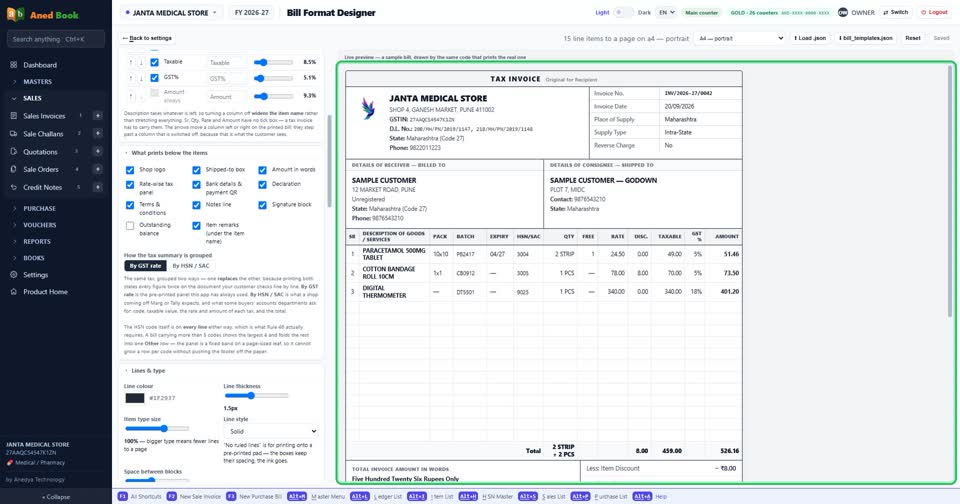Click Alt+M Master Menu shortcut badge
The height and width of the screenshot is (504, 960).
point(297,497)
